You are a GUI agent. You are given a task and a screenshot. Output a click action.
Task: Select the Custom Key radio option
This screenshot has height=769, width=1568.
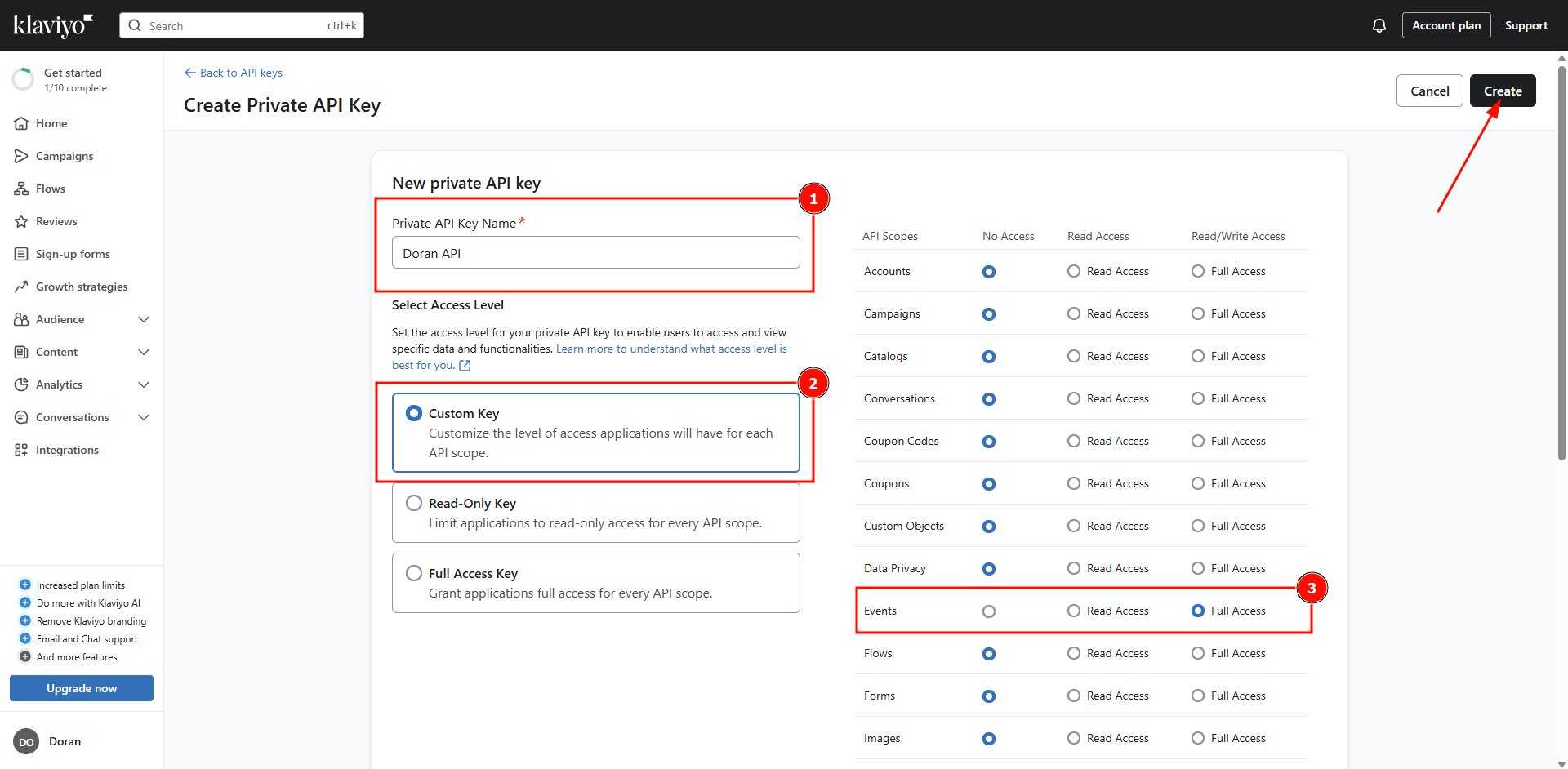pos(414,413)
